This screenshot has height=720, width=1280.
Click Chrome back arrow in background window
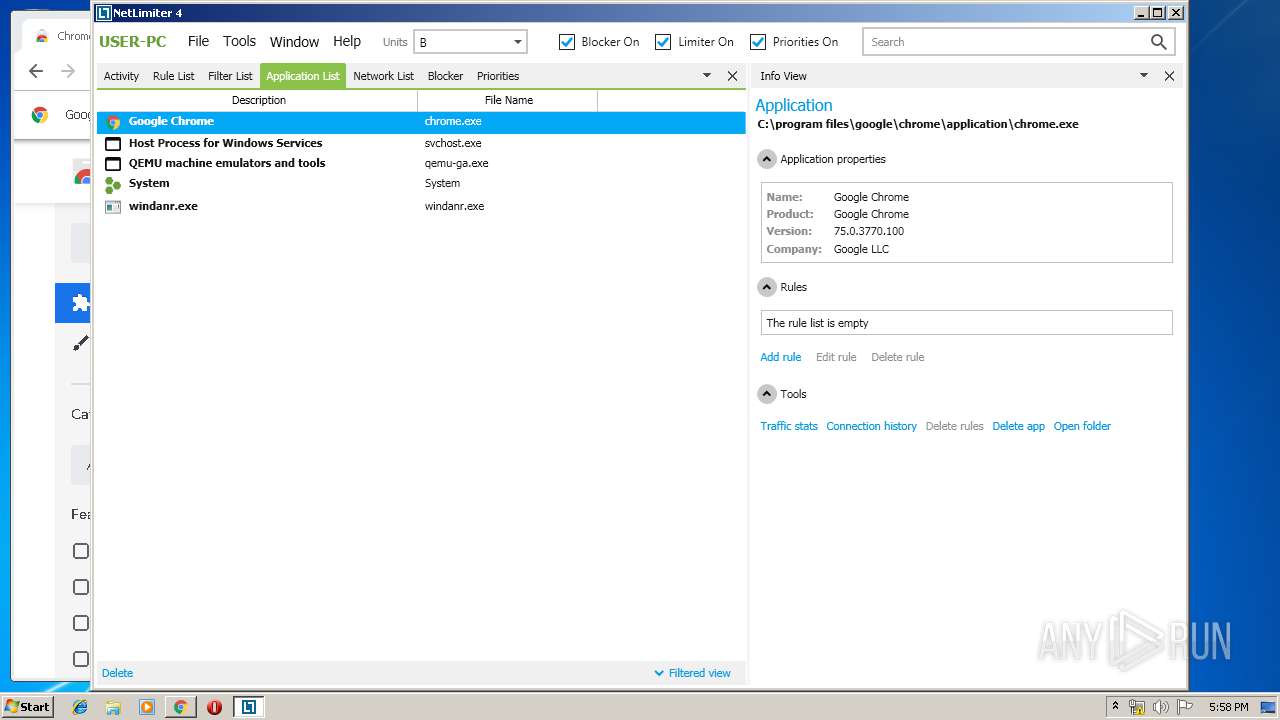click(36, 71)
